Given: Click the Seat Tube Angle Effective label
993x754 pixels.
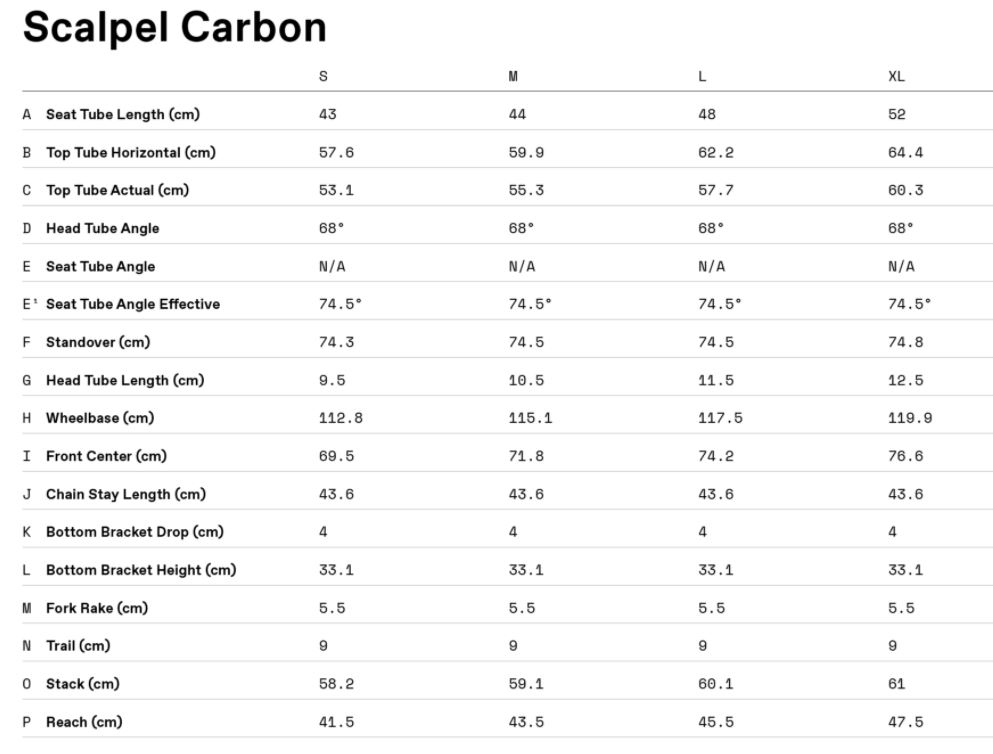Looking at the screenshot, I should 133,305.
